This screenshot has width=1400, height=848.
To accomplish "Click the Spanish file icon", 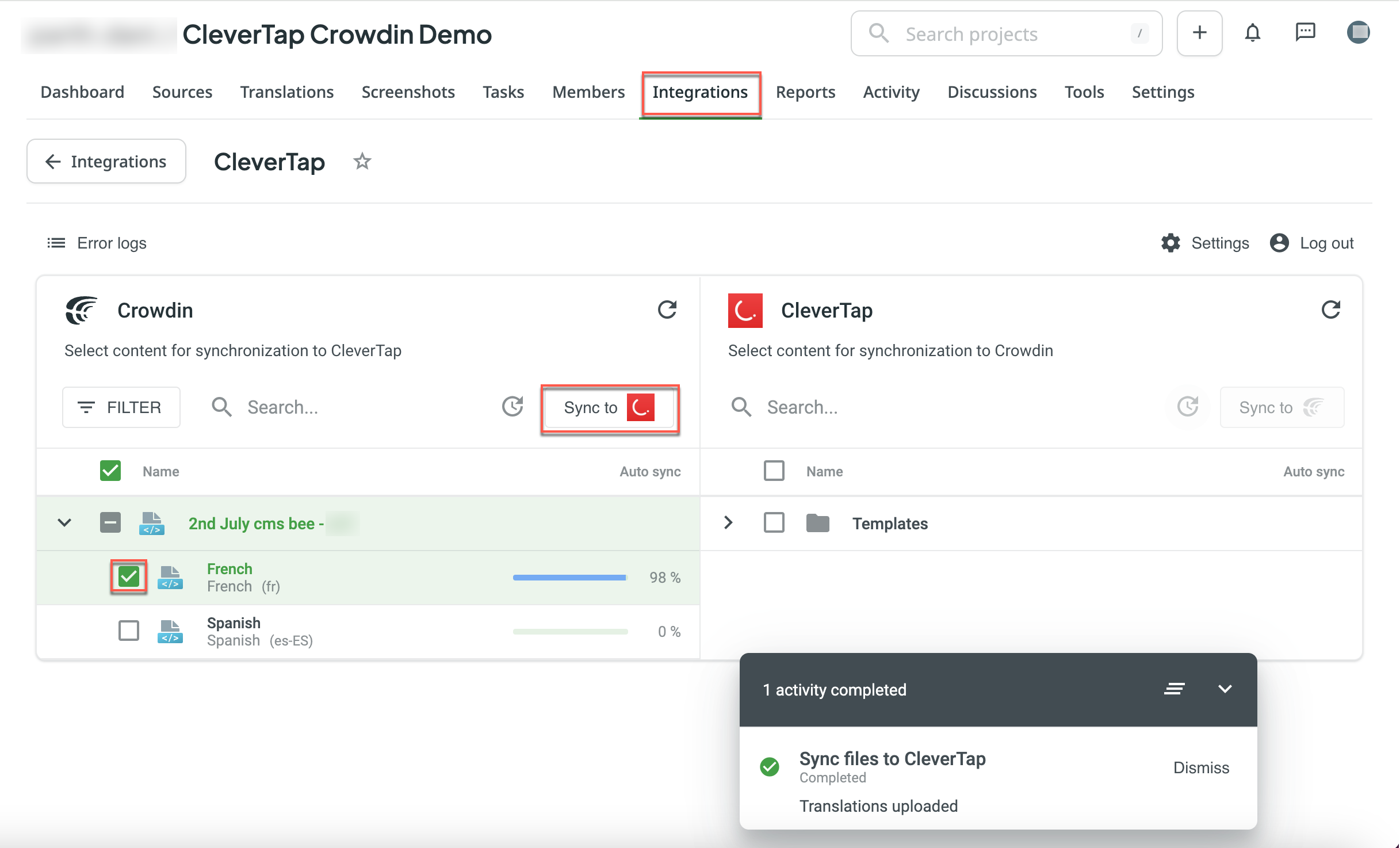I will 170,631.
